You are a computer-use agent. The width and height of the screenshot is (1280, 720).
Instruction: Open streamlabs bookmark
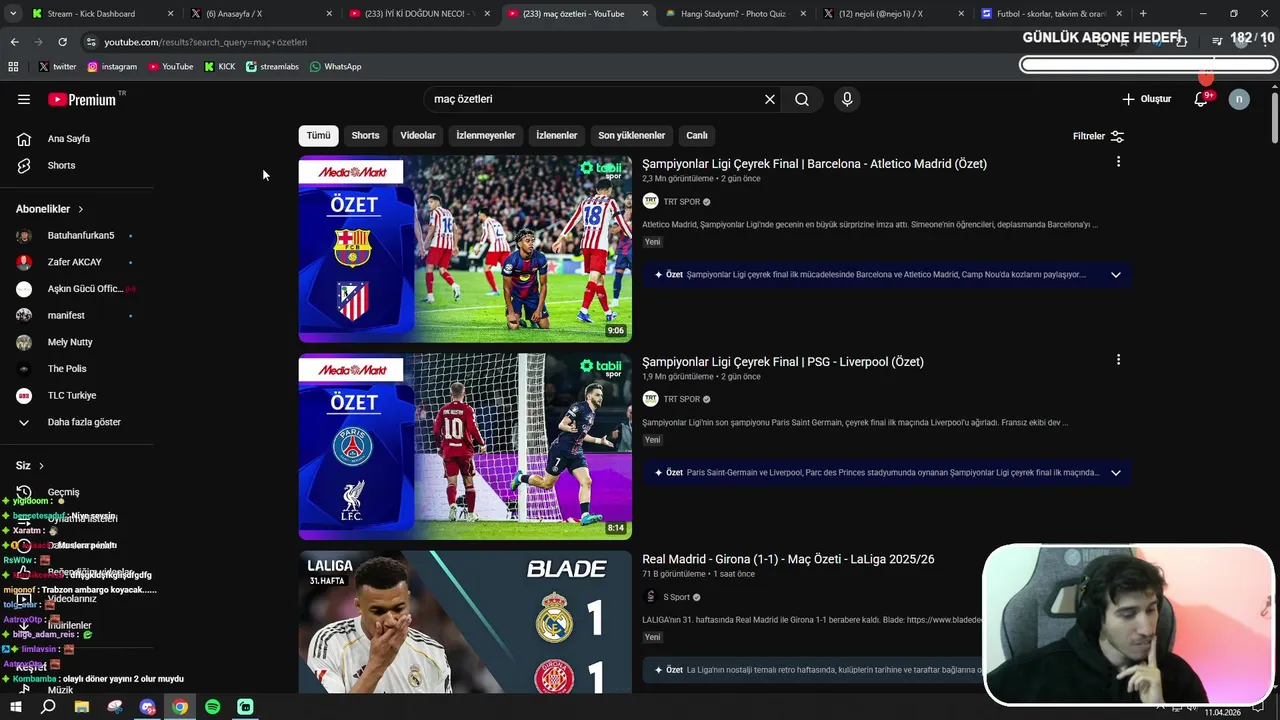(272, 67)
